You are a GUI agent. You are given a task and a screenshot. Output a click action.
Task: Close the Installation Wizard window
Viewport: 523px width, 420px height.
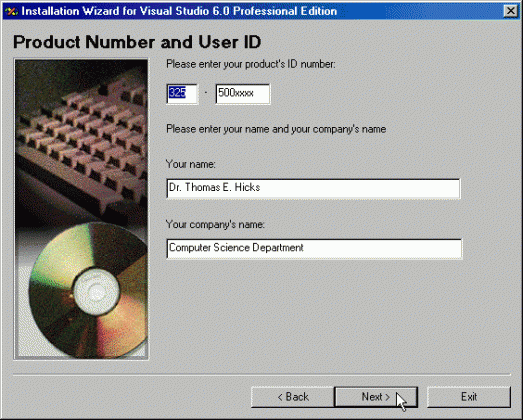[x=510, y=11]
